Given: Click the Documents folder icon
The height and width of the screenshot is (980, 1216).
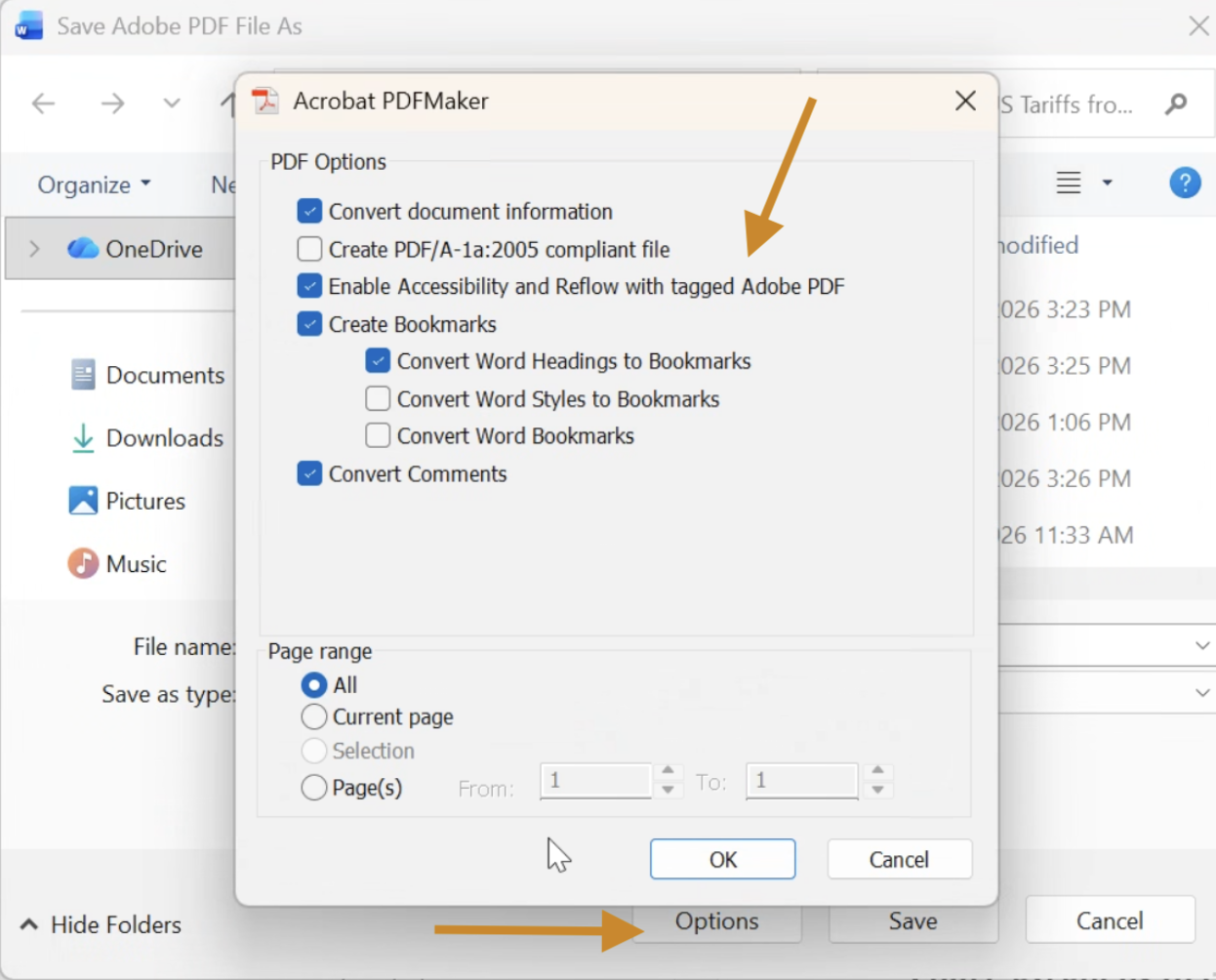Looking at the screenshot, I should pos(83,375).
